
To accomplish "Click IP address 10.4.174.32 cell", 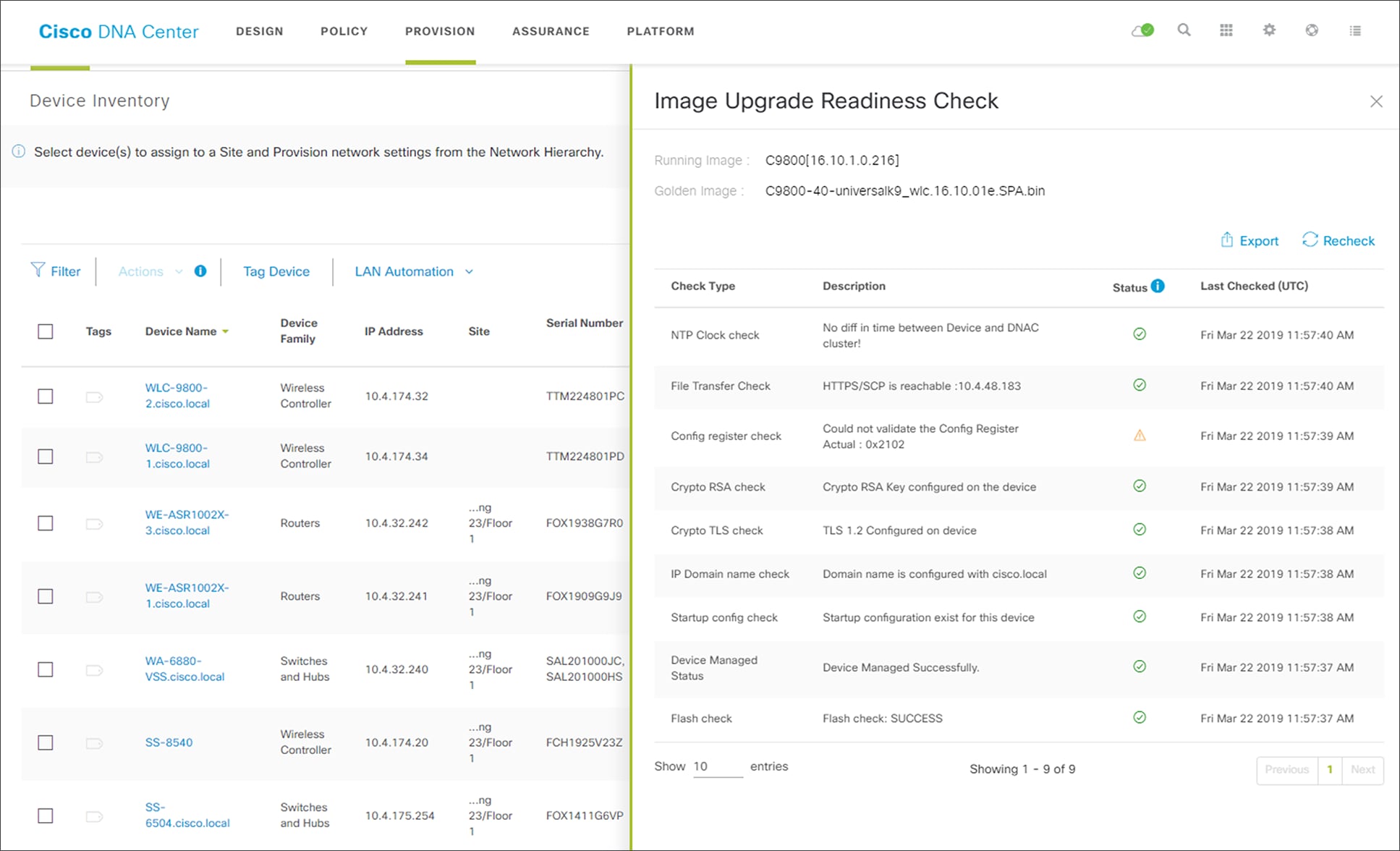I will pos(396,397).
